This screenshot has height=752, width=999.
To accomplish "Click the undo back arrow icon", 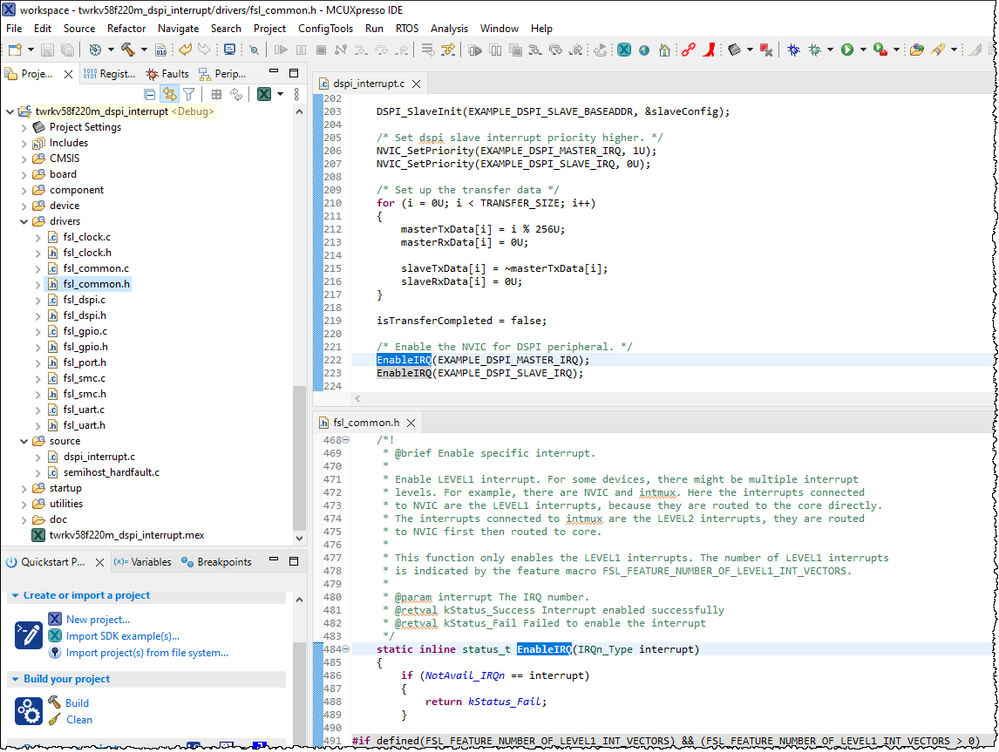I will pyautogui.click(x=185, y=49).
